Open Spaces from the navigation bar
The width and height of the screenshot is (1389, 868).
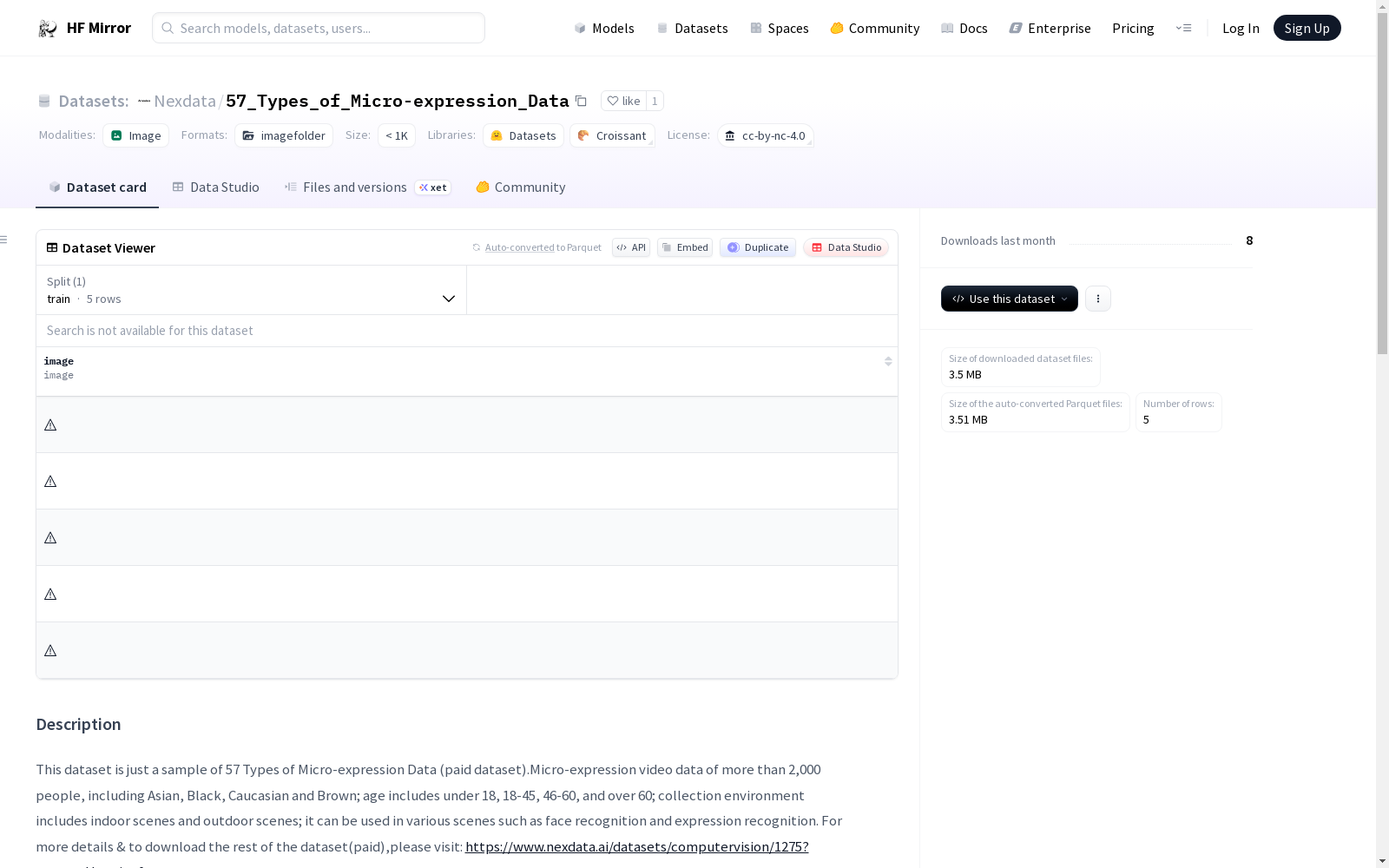pos(780,28)
